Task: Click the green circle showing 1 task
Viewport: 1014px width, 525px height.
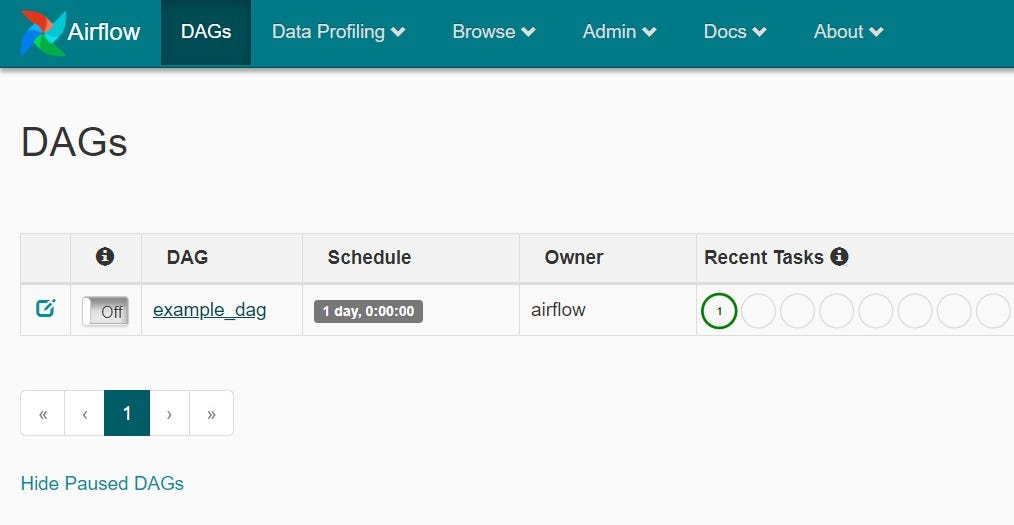Action: click(719, 311)
